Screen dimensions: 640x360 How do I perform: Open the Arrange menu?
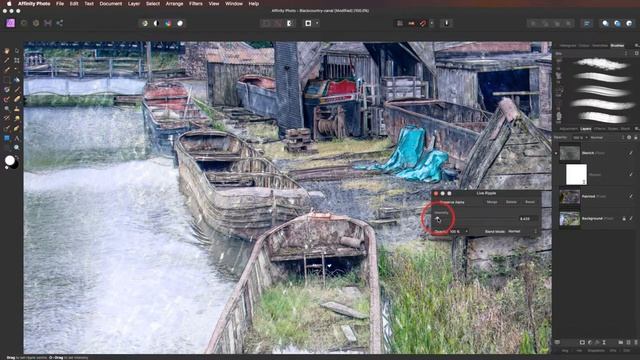click(x=174, y=4)
